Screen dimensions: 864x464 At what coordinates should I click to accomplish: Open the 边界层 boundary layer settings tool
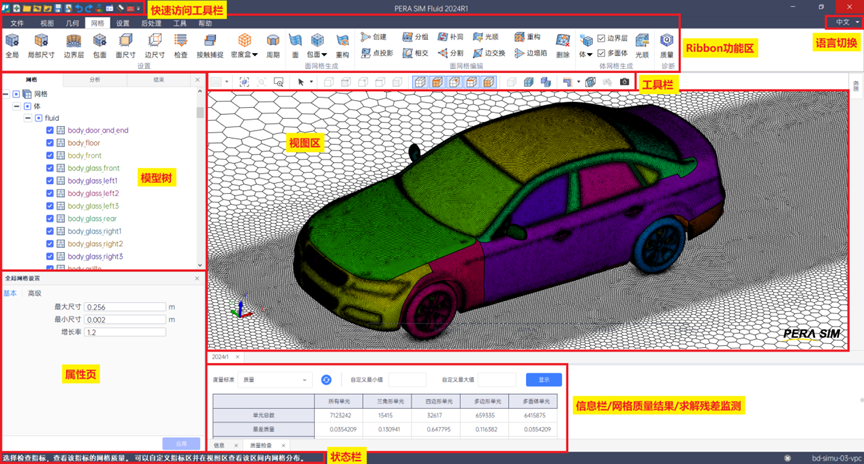point(74,41)
